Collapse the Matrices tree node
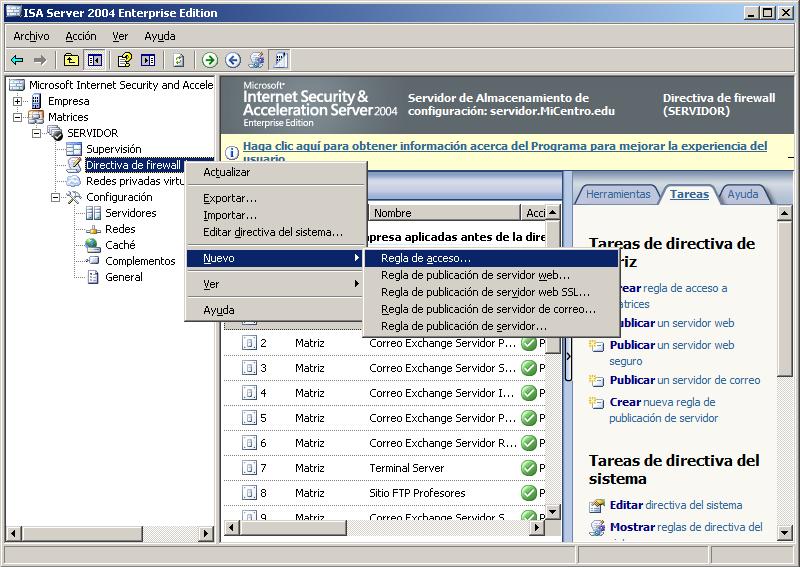This screenshot has width=800, height=567. click(x=18, y=117)
